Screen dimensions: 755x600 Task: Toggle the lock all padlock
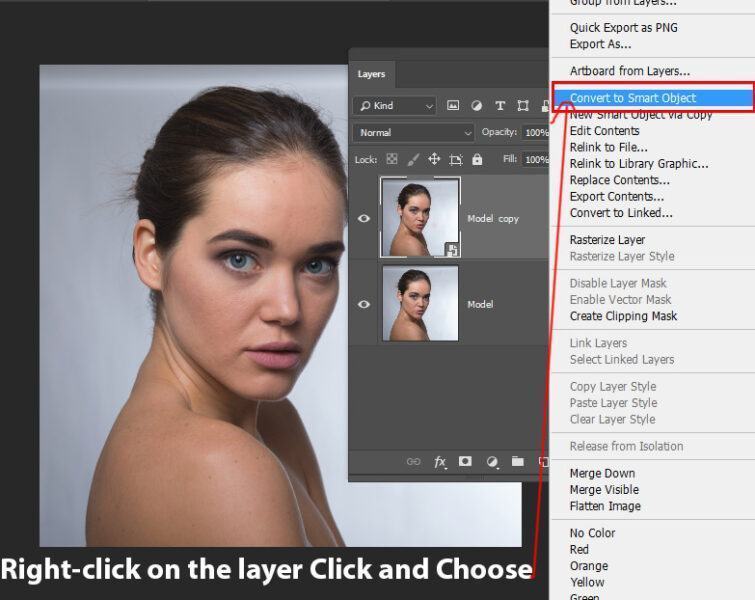pyautogui.click(x=477, y=159)
